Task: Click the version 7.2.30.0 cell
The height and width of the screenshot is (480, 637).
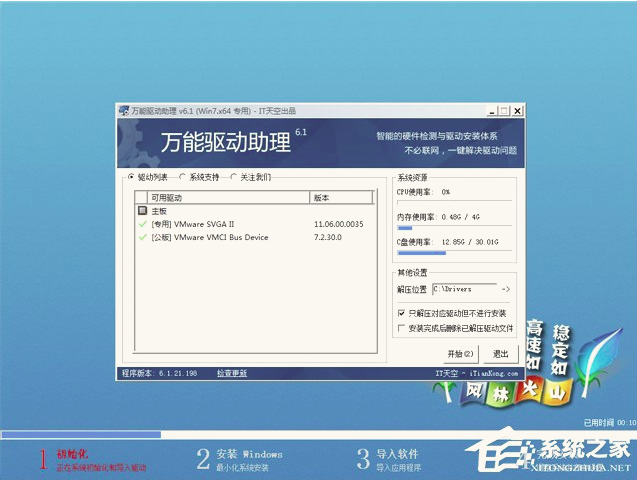Action: (327, 237)
